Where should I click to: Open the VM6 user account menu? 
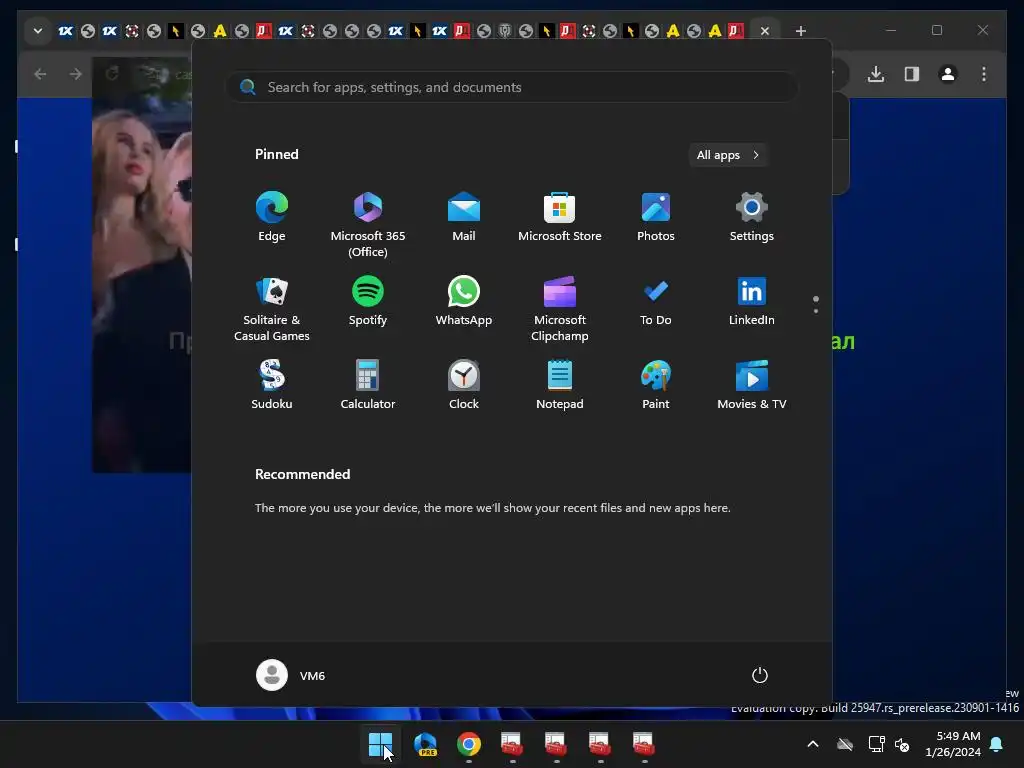pyautogui.click(x=291, y=675)
